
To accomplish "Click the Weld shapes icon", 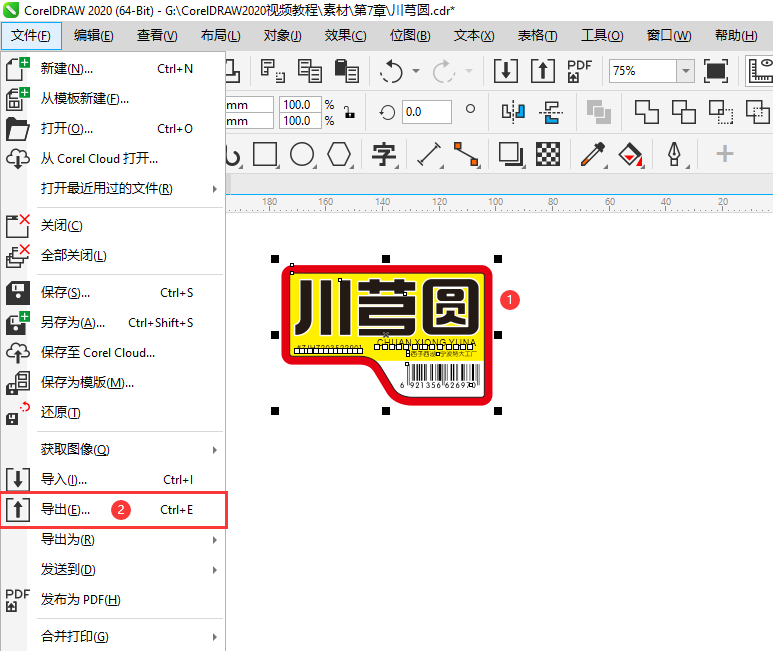I will coord(646,111).
